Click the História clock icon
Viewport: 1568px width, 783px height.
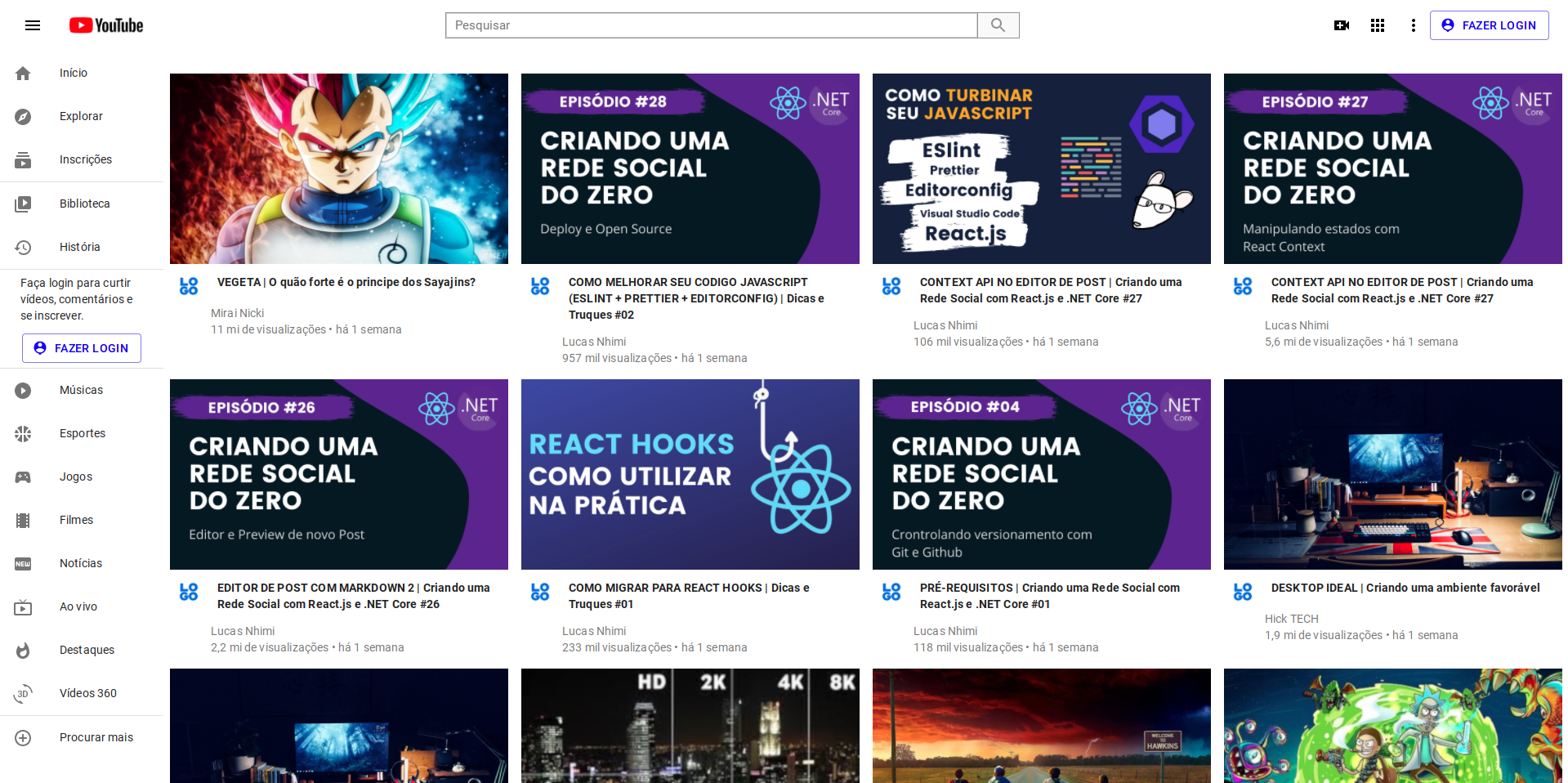[x=23, y=247]
